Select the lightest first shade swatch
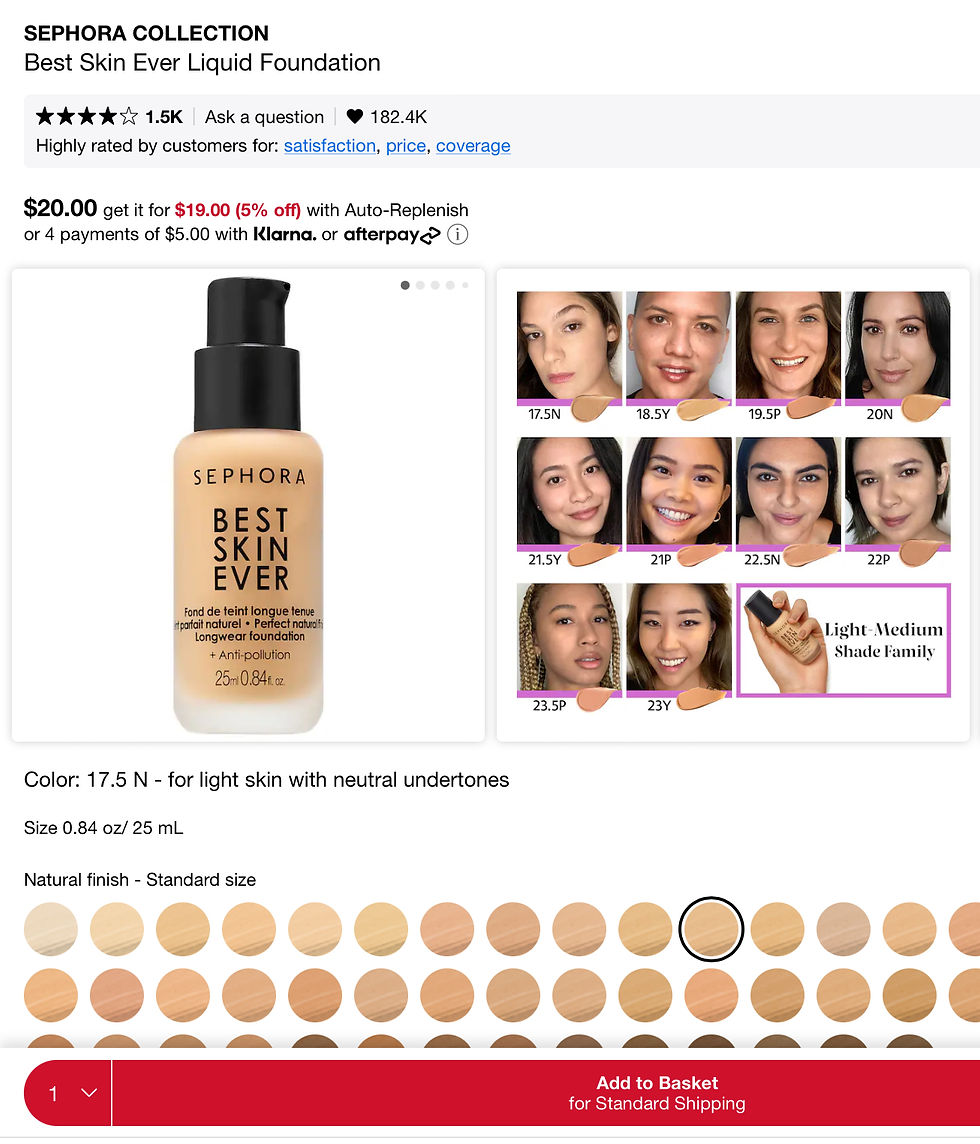 tap(51, 930)
